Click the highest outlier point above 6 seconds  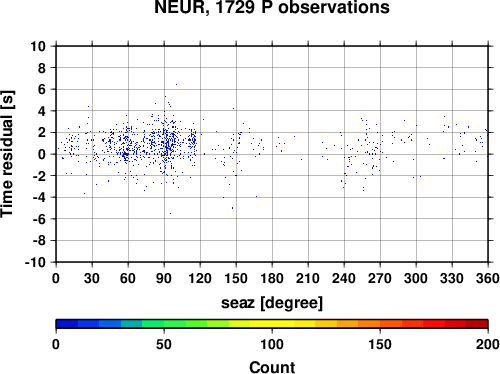tap(176, 85)
